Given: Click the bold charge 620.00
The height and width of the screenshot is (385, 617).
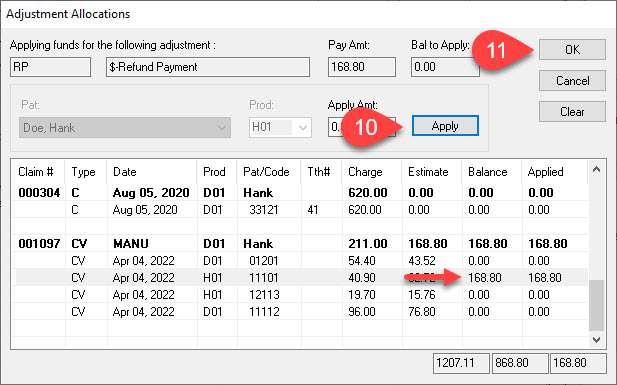Looking at the screenshot, I should pyautogui.click(x=368, y=193).
